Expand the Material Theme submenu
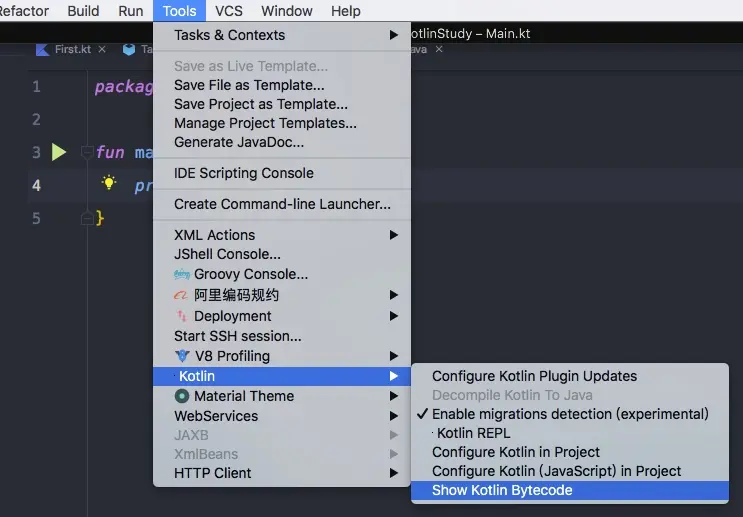 tap(282, 396)
